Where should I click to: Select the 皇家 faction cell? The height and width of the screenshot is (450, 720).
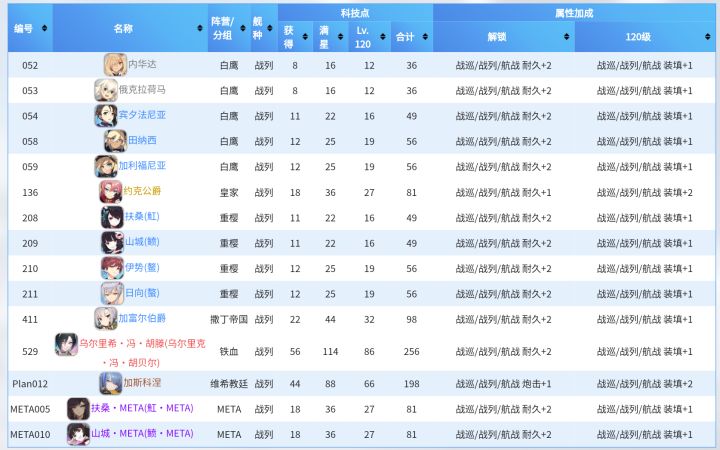click(x=229, y=192)
